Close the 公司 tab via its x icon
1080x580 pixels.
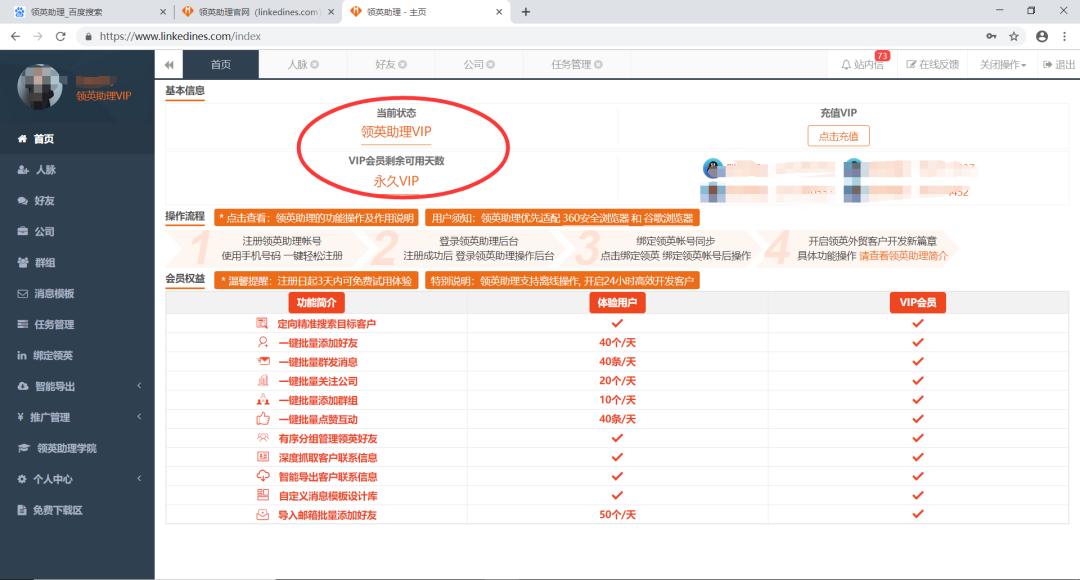click(x=490, y=65)
